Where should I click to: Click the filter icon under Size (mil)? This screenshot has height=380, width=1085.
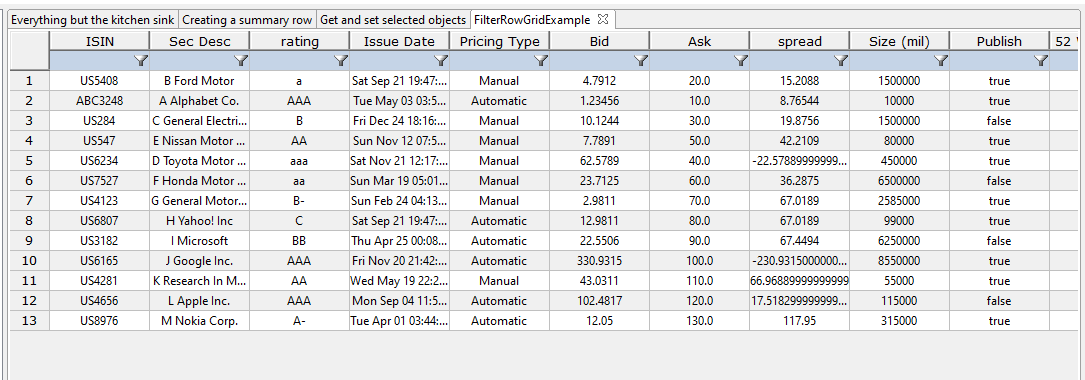[x=941, y=61]
